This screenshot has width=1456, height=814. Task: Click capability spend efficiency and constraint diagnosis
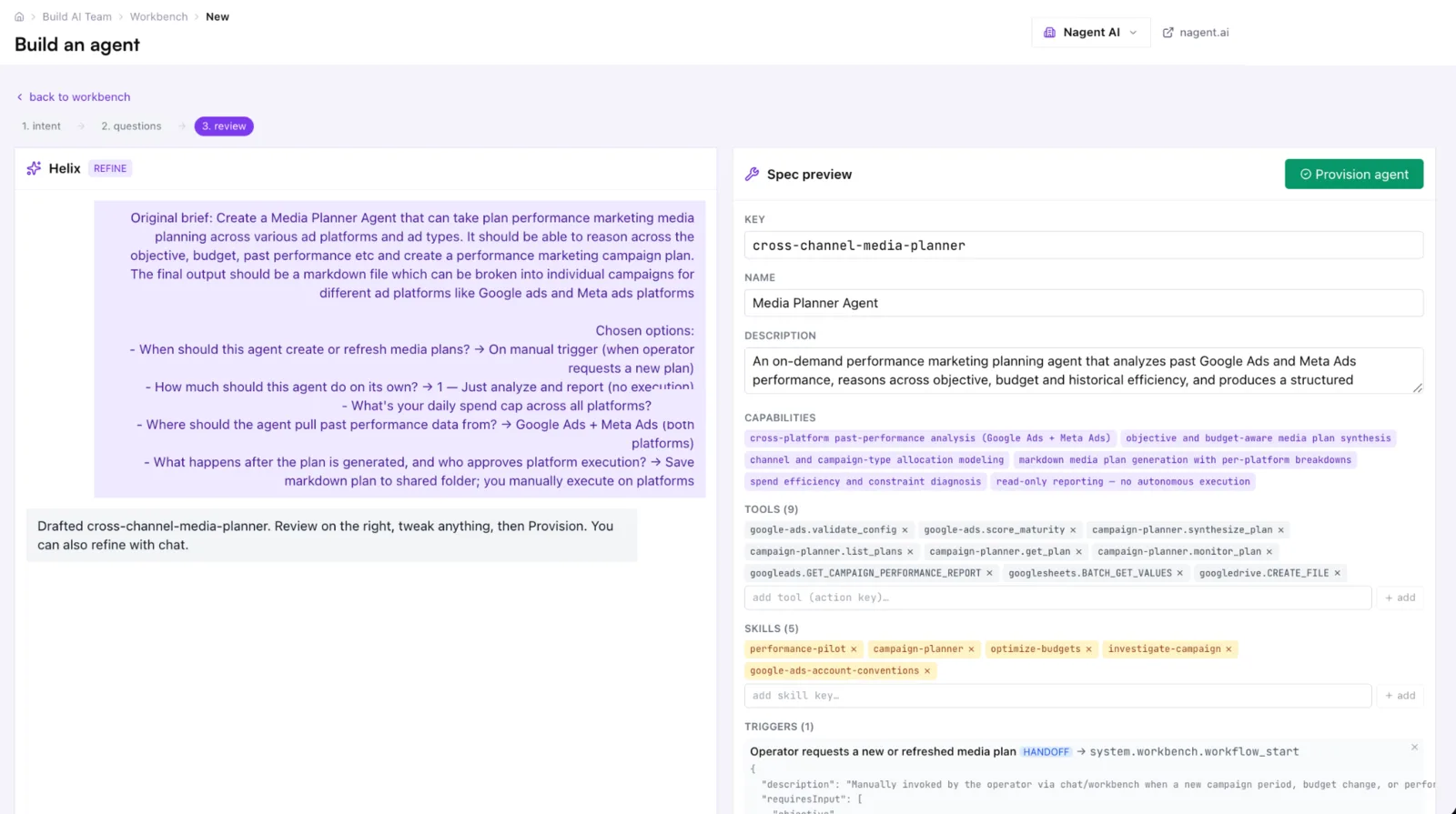865,482
